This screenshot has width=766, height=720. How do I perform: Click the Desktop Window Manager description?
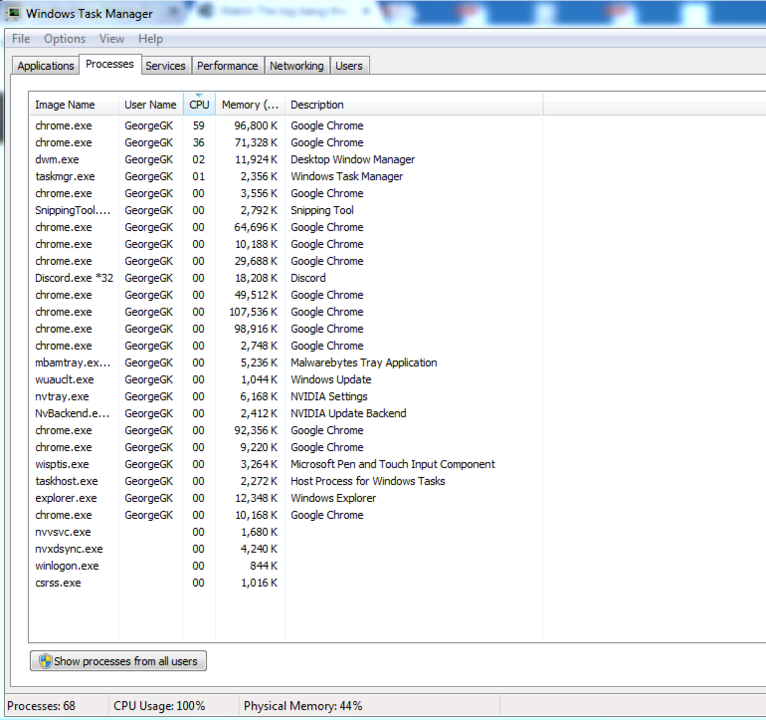tap(352, 159)
